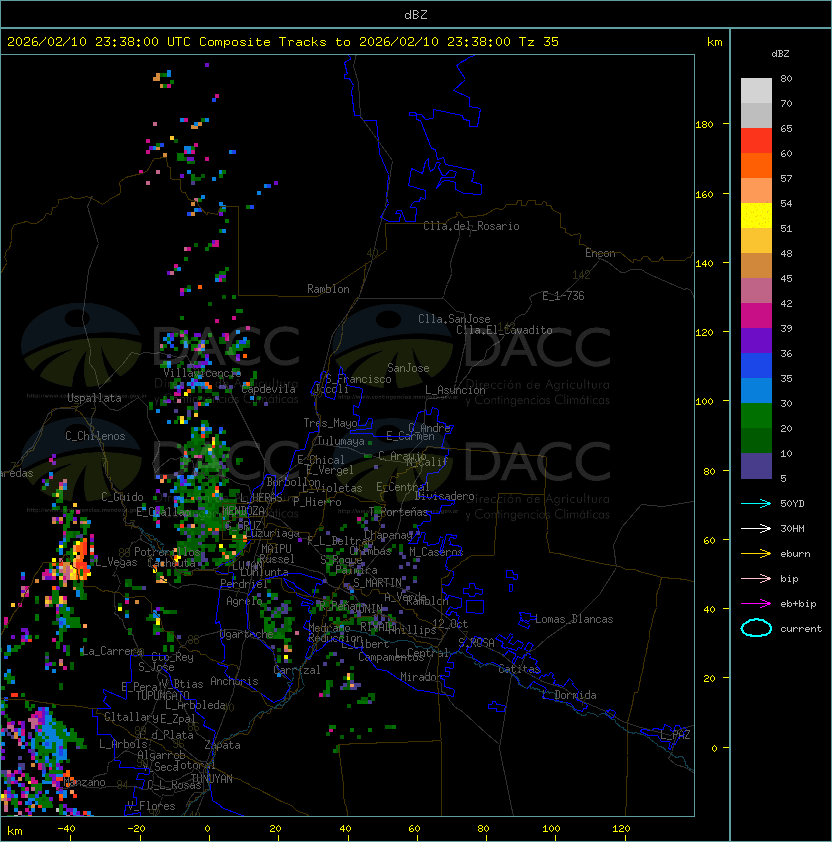Click the 'Uspallata' map label
Image resolution: width=832 pixels, height=842 pixels.
95,398
